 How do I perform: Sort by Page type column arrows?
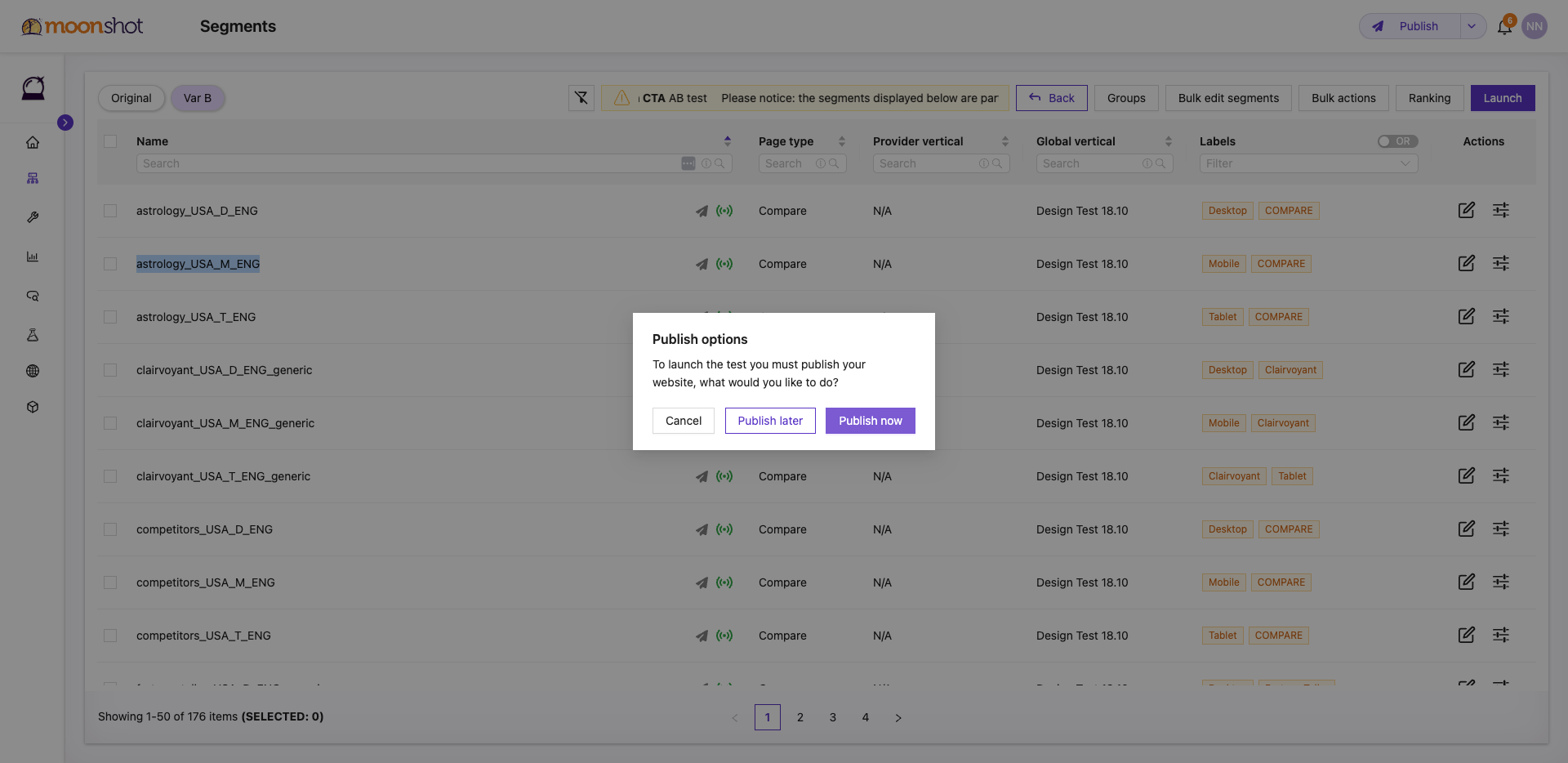(x=842, y=141)
